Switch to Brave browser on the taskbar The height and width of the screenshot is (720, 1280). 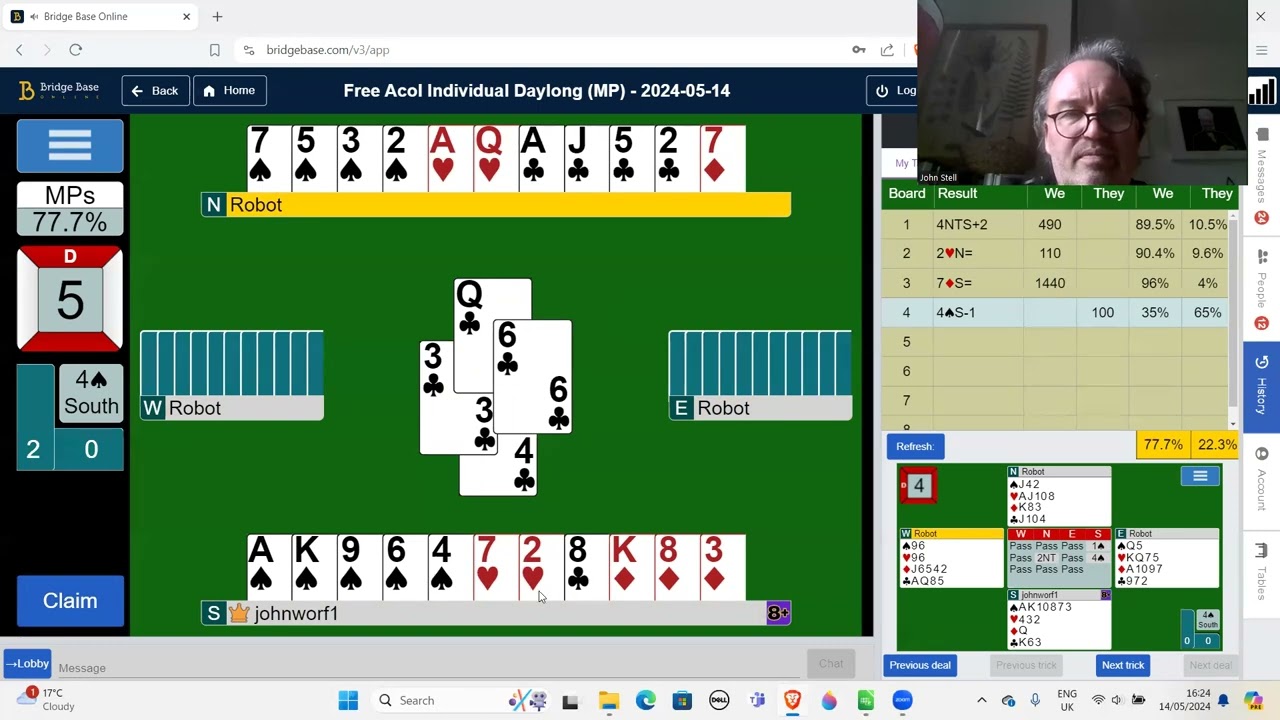(x=793, y=700)
